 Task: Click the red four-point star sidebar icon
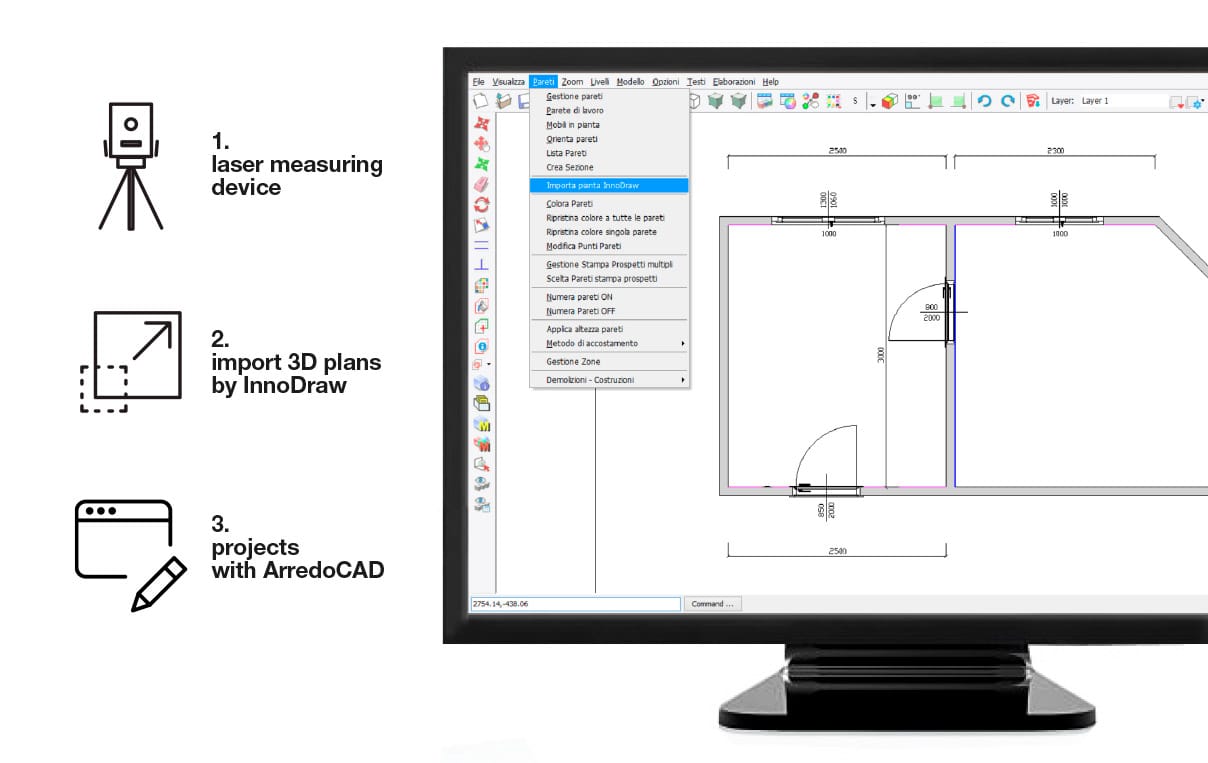coord(481,124)
